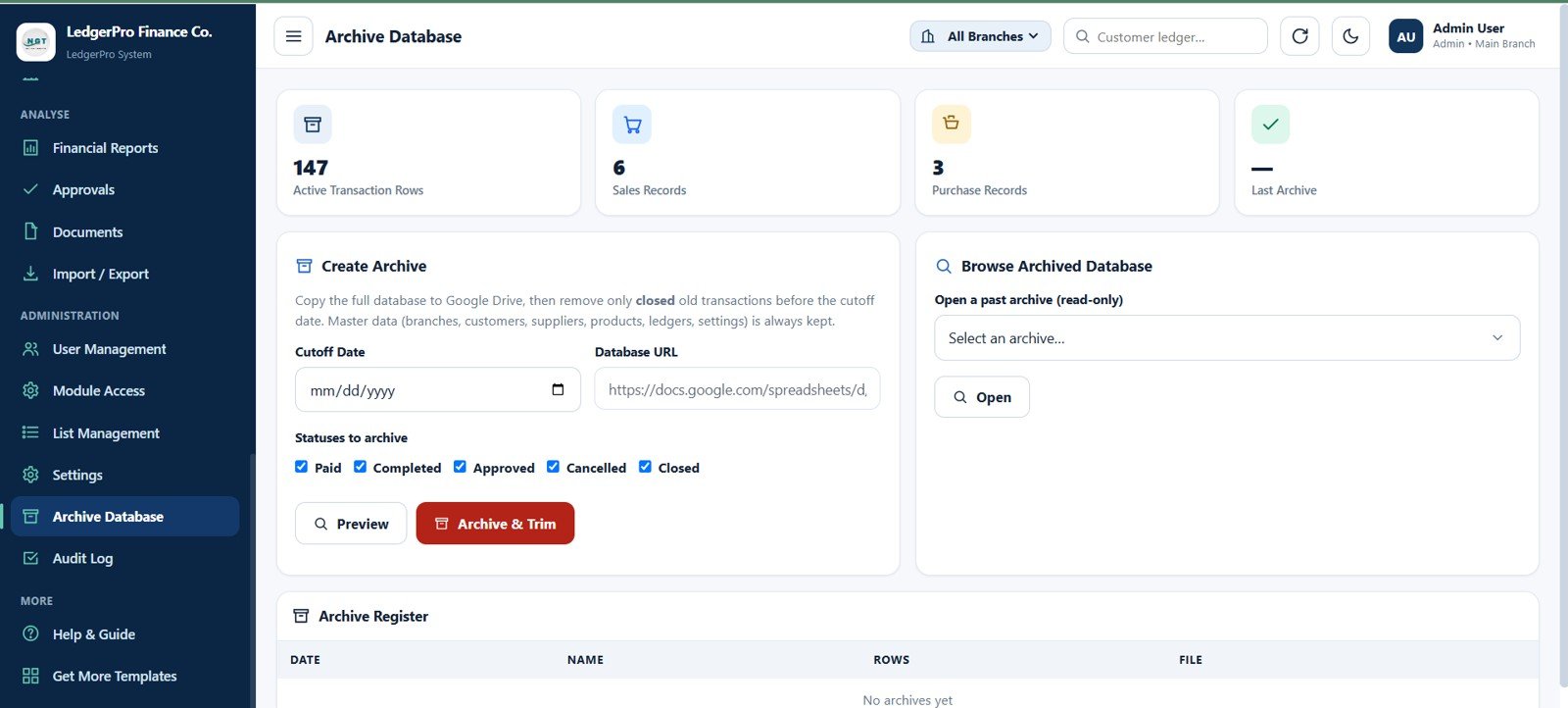
Task: Open User Management page
Action: point(125,349)
